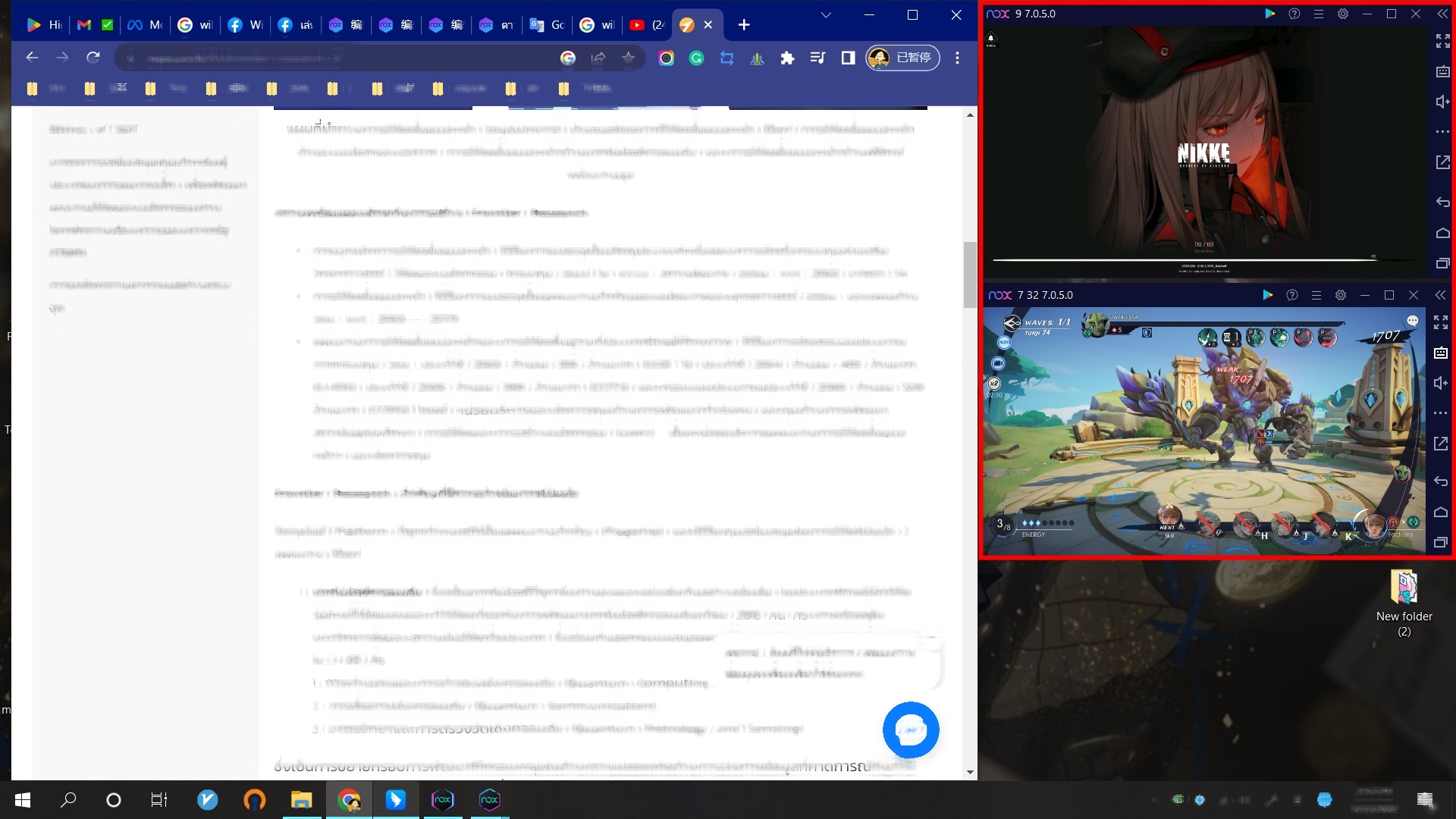Toggle the browser side panel icon
Viewport: 1456px width, 819px height.
coord(848,58)
